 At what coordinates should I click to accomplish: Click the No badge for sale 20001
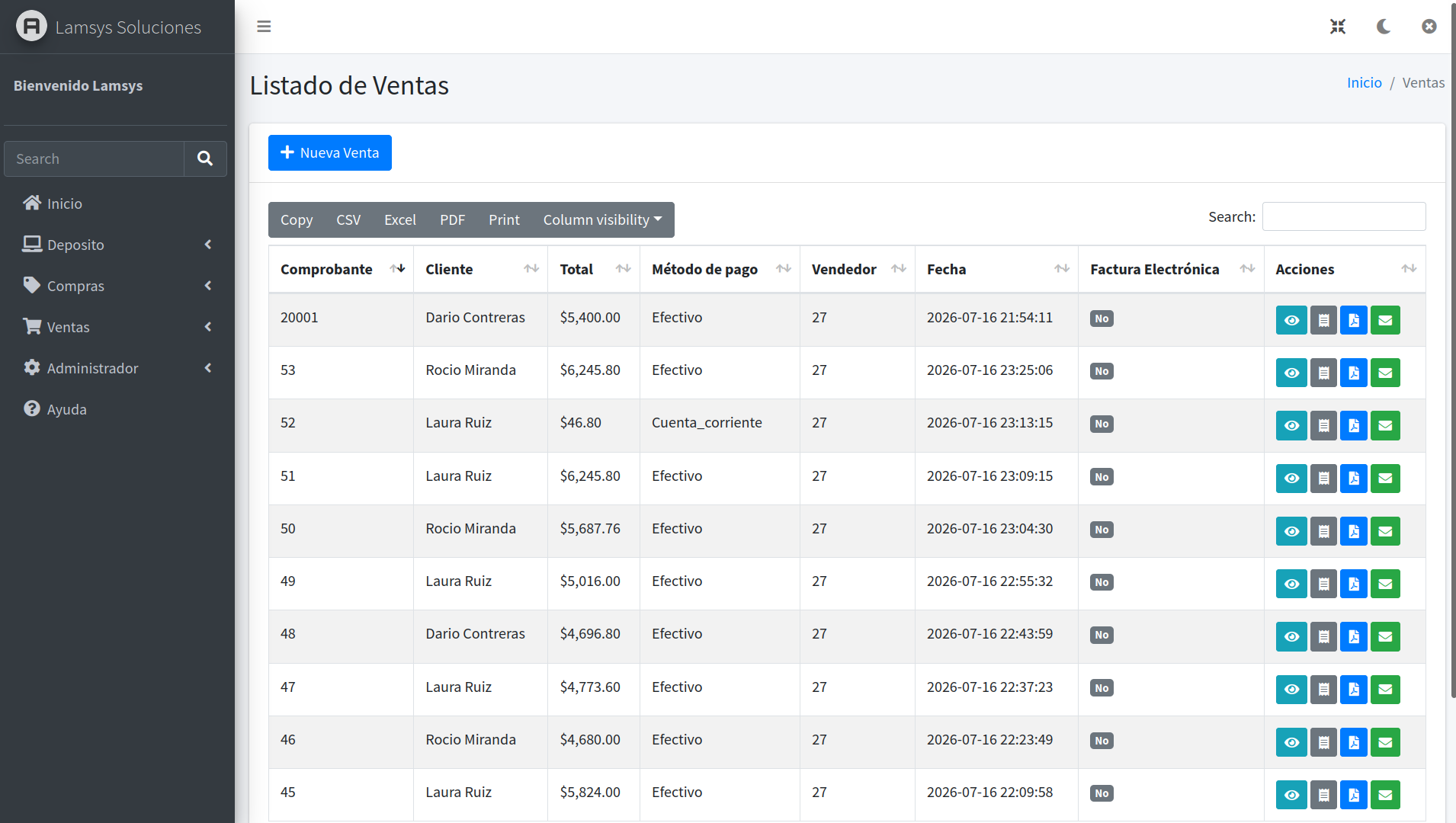coord(1102,319)
